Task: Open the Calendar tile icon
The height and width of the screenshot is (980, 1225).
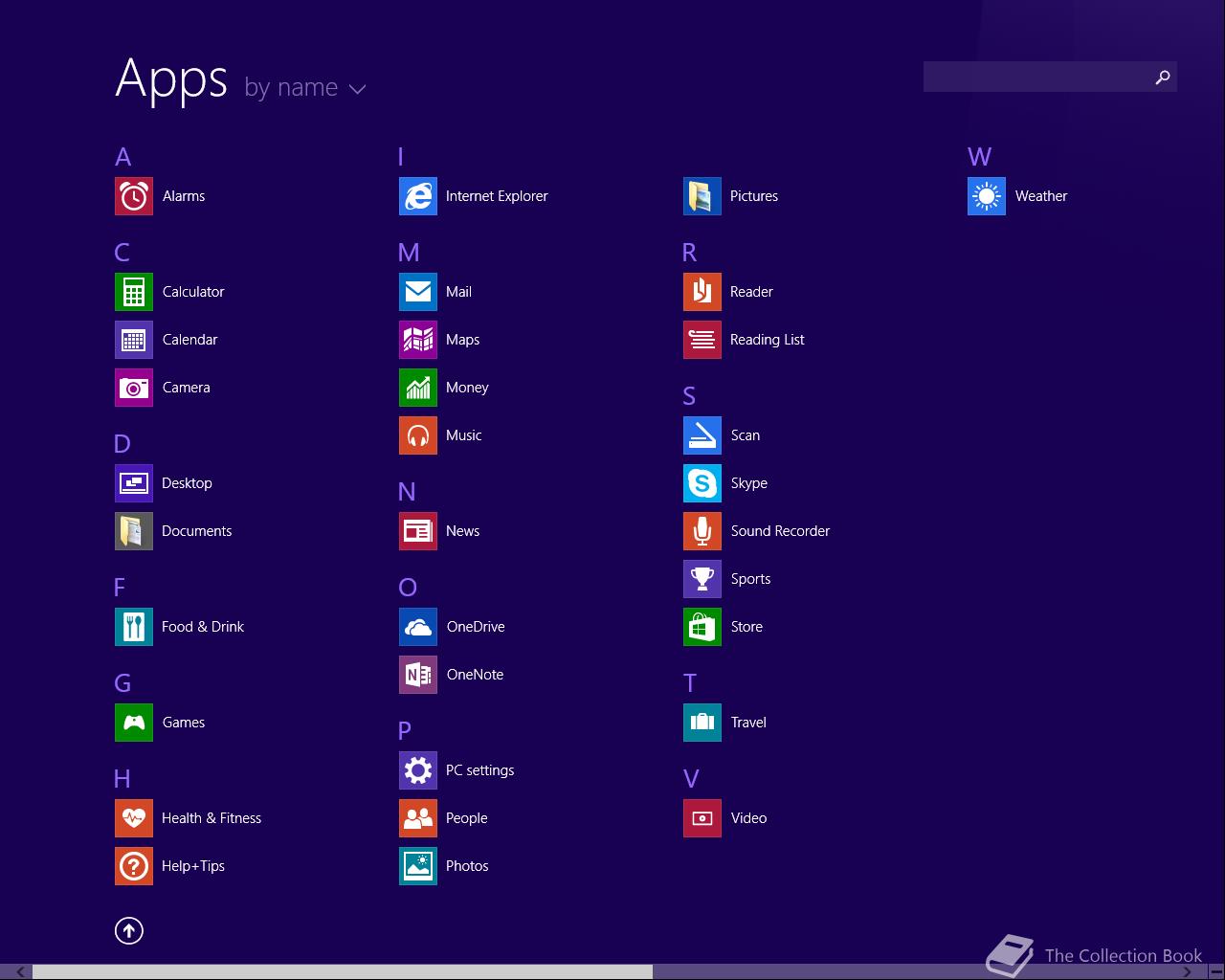Action: click(x=134, y=340)
